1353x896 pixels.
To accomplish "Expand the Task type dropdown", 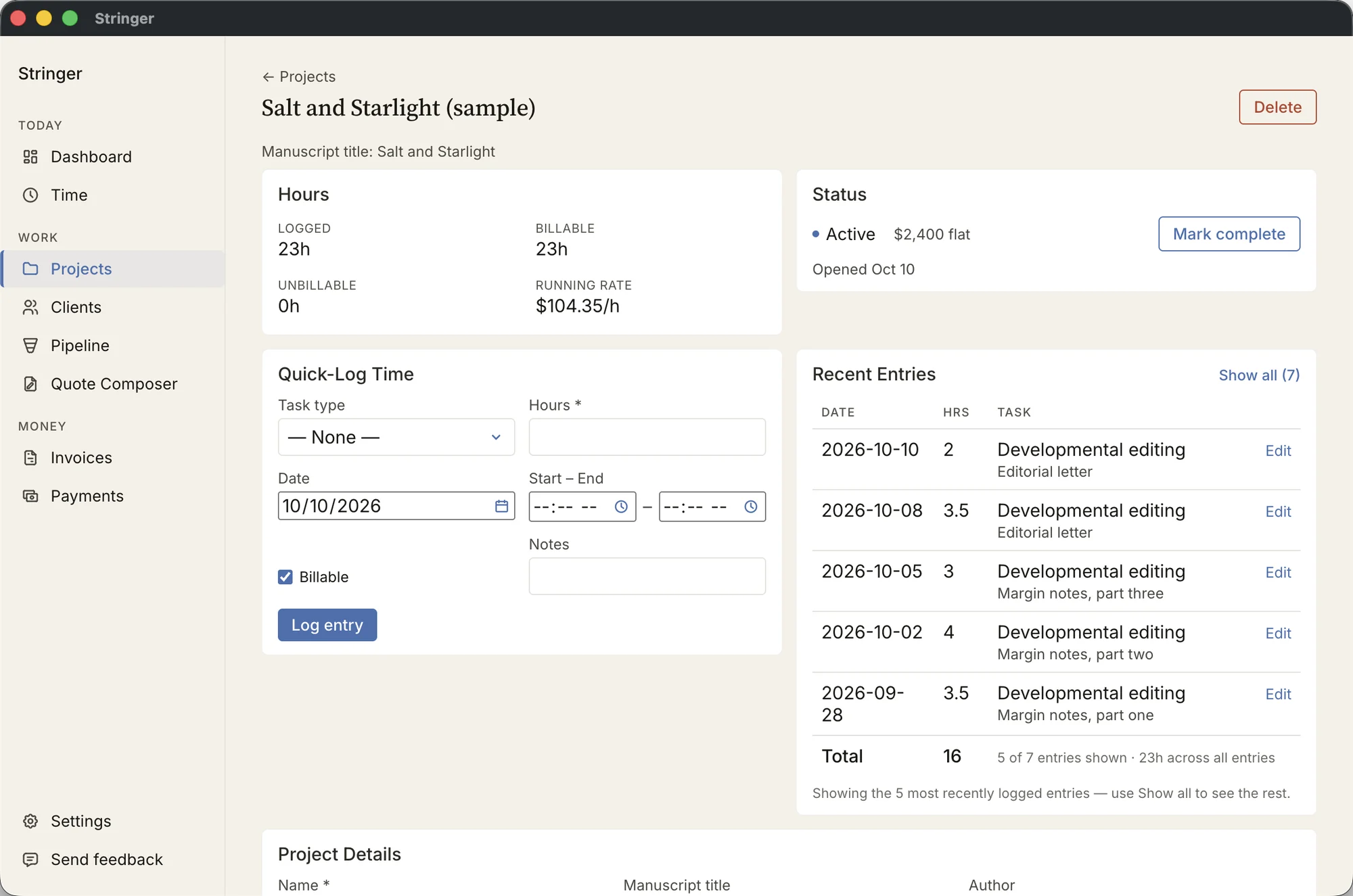I will coord(396,437).
